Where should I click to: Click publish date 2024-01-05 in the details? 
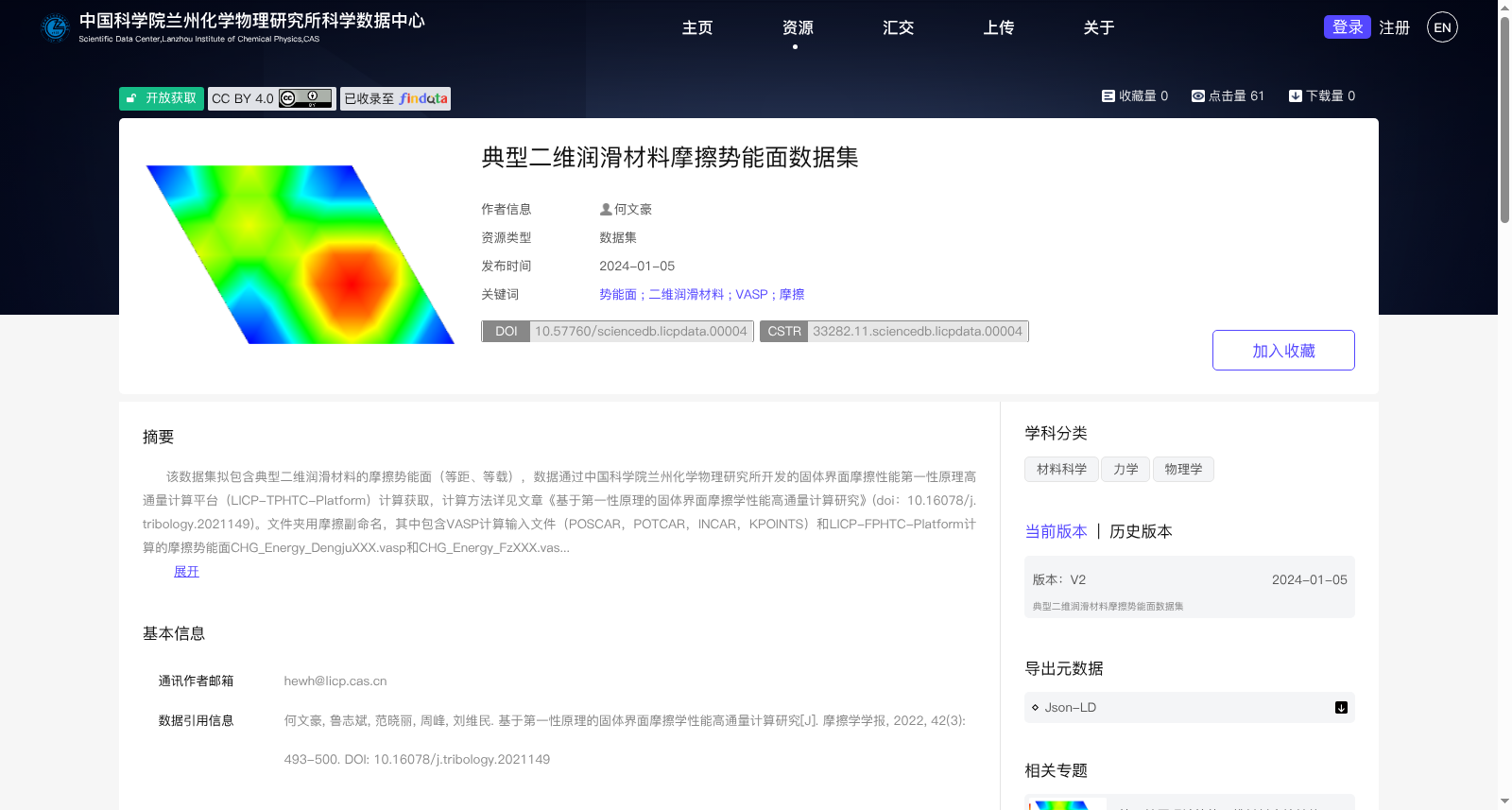coord(637,266)
